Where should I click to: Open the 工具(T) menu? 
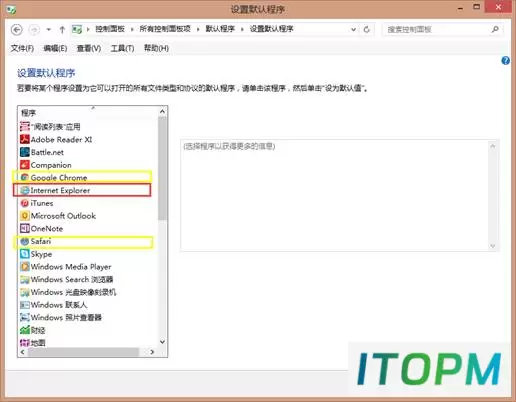click(x=122, y=48)
